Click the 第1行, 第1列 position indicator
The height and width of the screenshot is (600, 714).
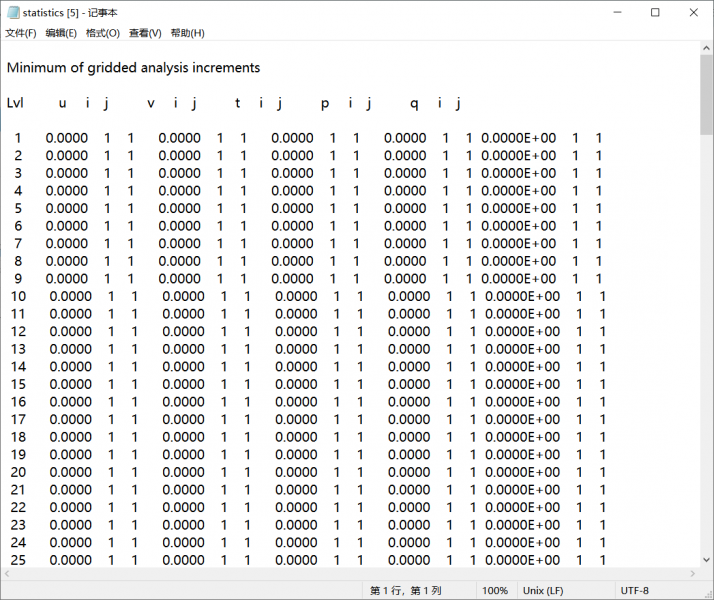click(405, 591)
